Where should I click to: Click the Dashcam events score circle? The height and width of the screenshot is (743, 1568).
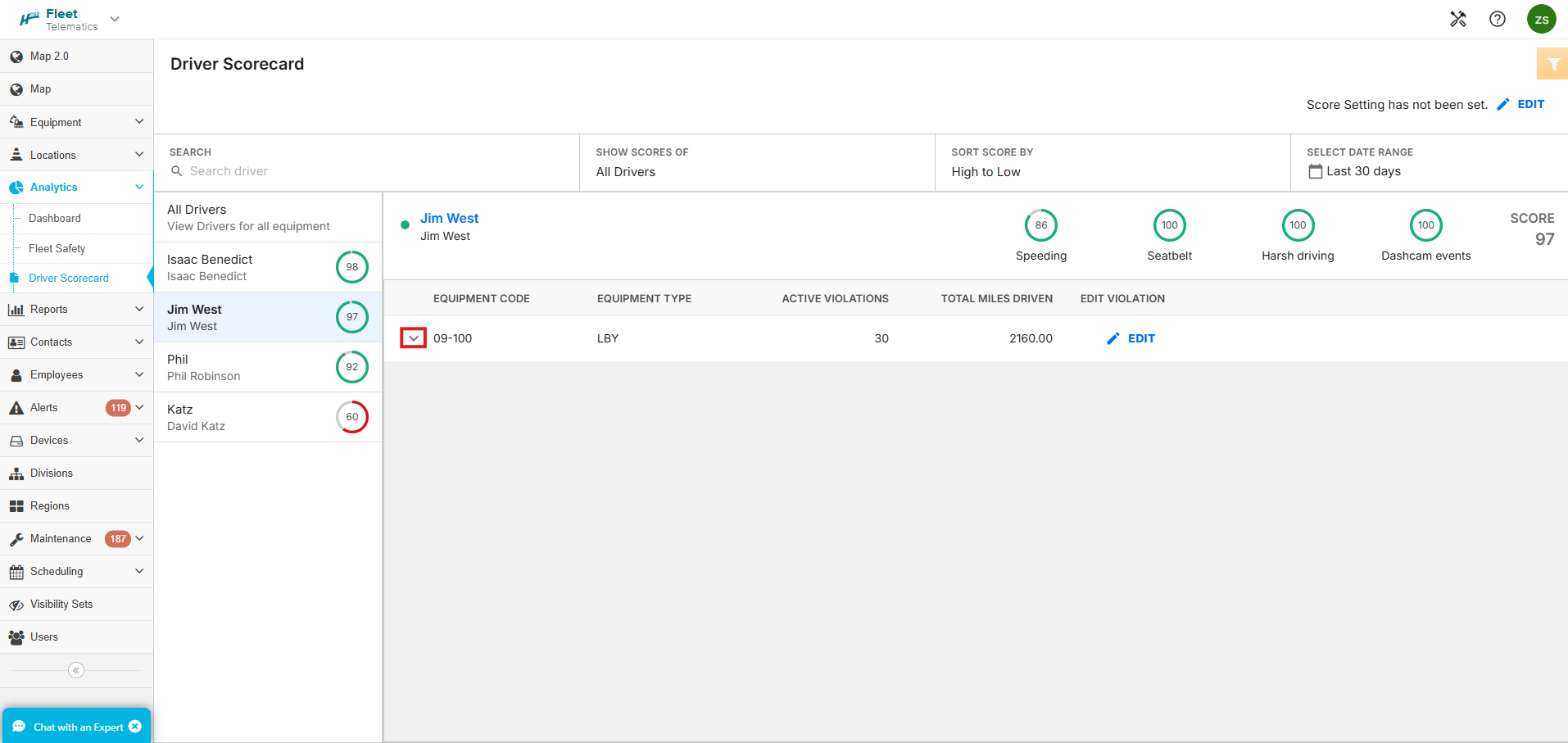(1425, 225)
